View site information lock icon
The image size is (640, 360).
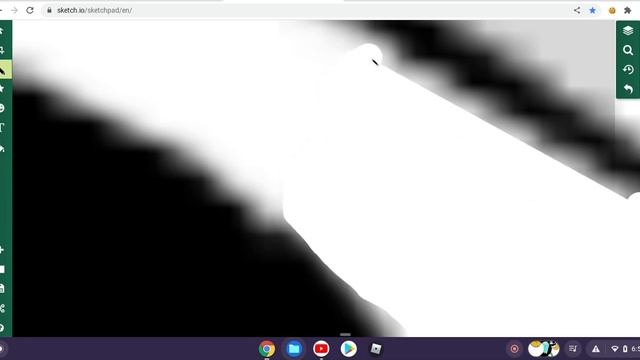click(49, 10)
